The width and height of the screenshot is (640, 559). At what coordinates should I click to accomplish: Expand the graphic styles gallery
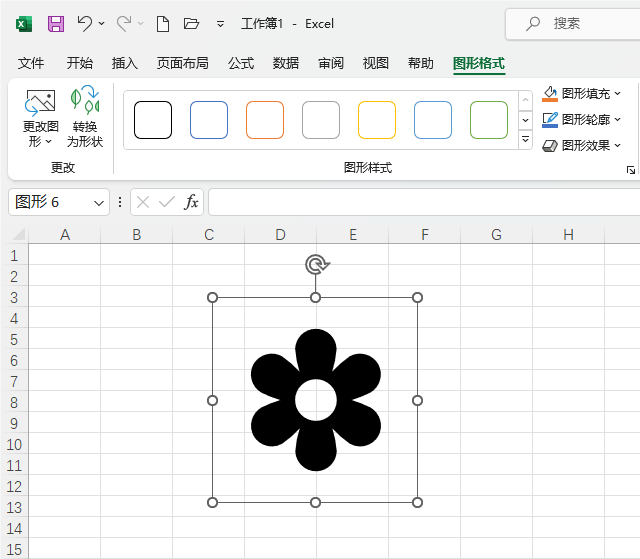click(526, 140)
